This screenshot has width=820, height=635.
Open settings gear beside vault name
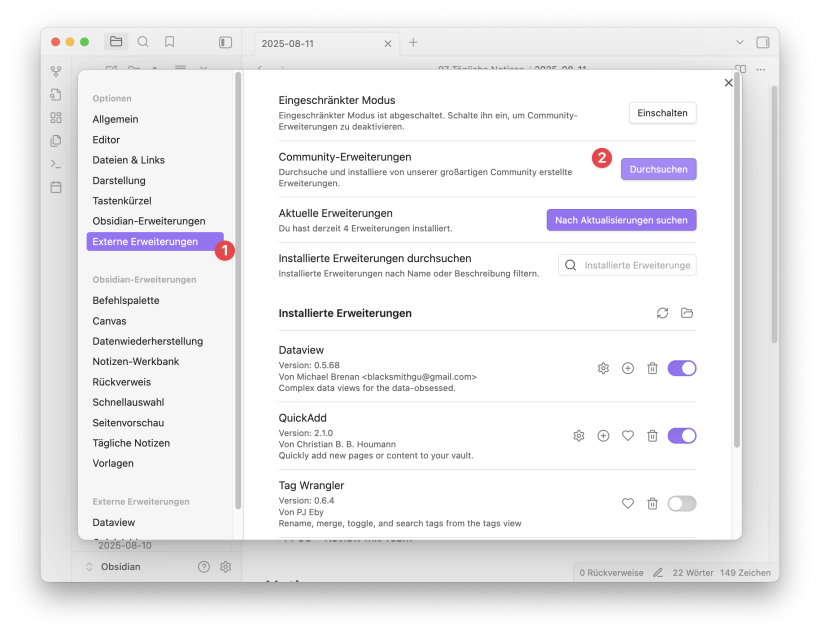coord(225,566)
